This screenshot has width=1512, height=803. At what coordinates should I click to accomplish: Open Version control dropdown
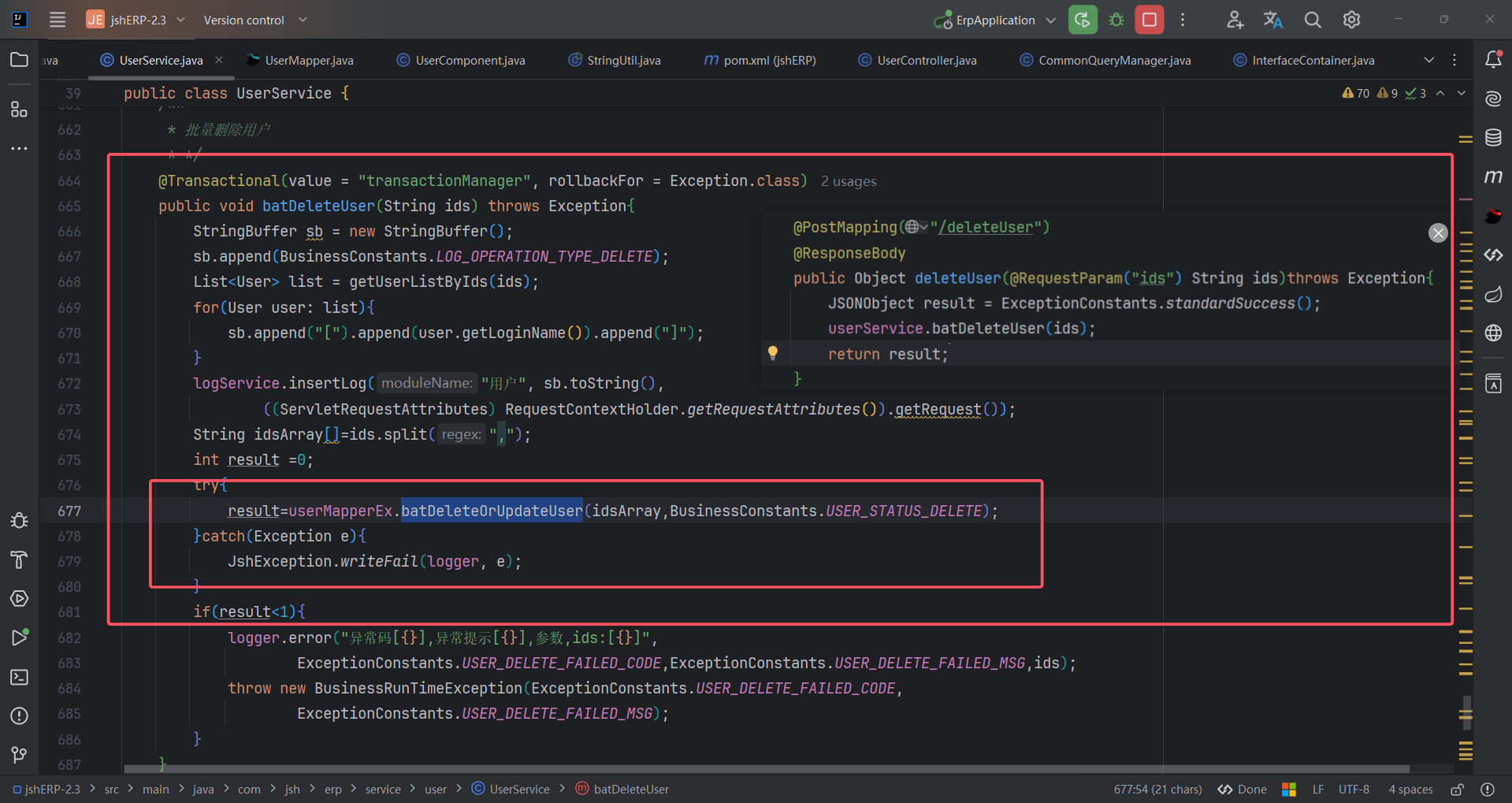pos(254,20)
